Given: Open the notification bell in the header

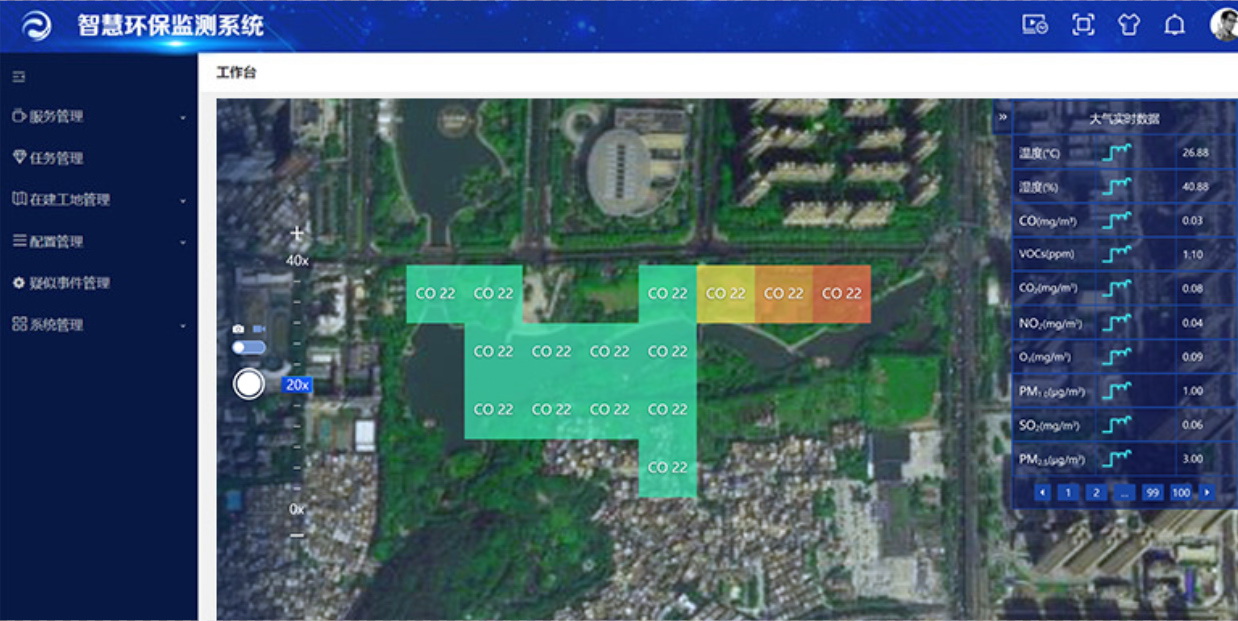Looking at the screenshot, I should pyautogui.click(x=1175, y=26).
